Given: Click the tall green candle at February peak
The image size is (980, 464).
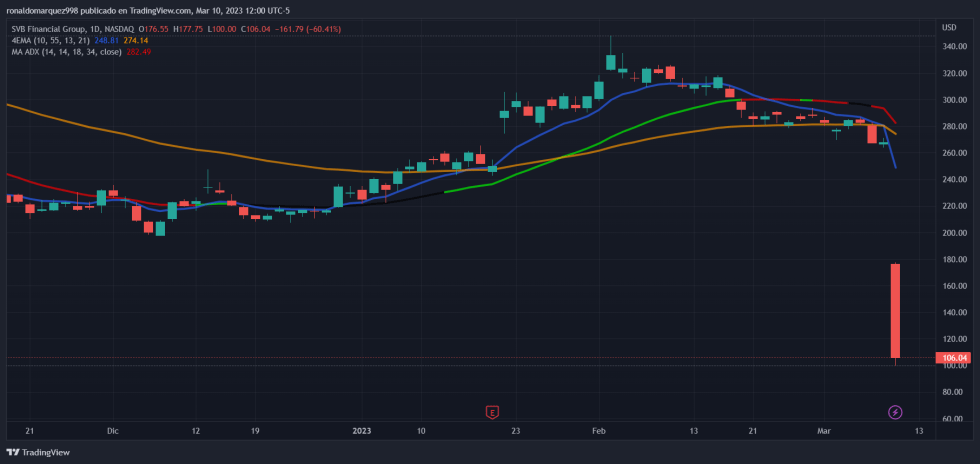Looking at the screenshot, I should 610,62.
